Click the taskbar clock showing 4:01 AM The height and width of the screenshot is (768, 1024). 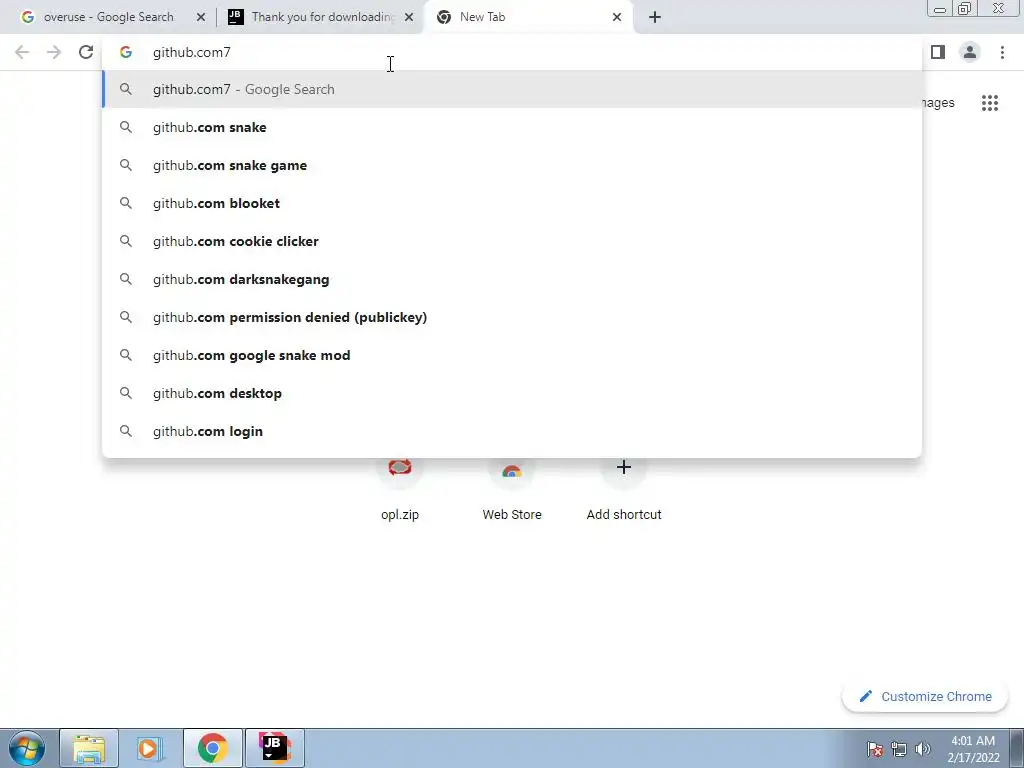[973, 749]
